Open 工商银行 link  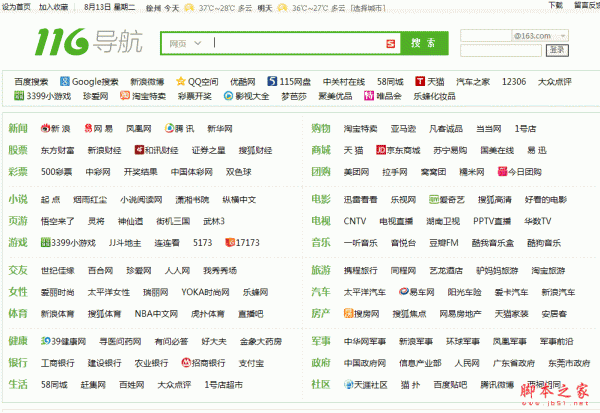point(57,363)
